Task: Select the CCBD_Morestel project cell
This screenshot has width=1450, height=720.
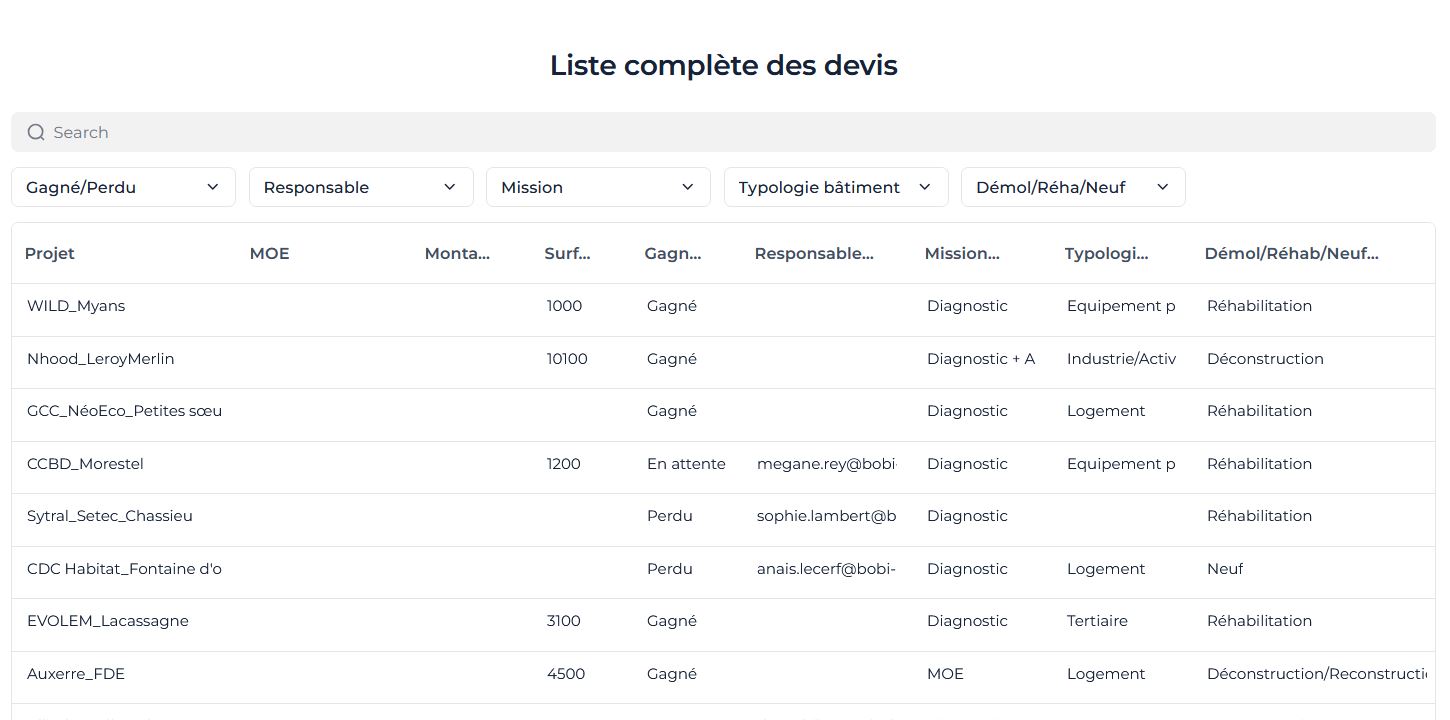Action: (85, 464)
